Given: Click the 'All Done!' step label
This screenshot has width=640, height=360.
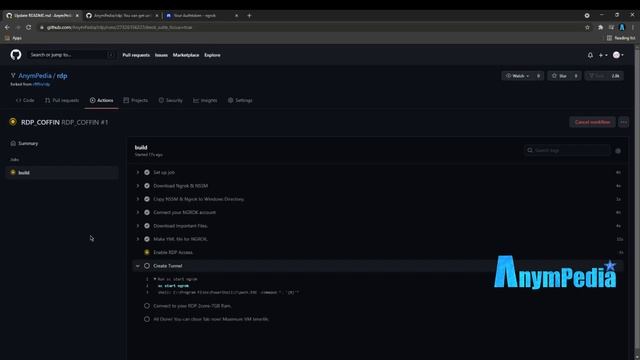Looking at the screenshot, I should pos(211,319).
